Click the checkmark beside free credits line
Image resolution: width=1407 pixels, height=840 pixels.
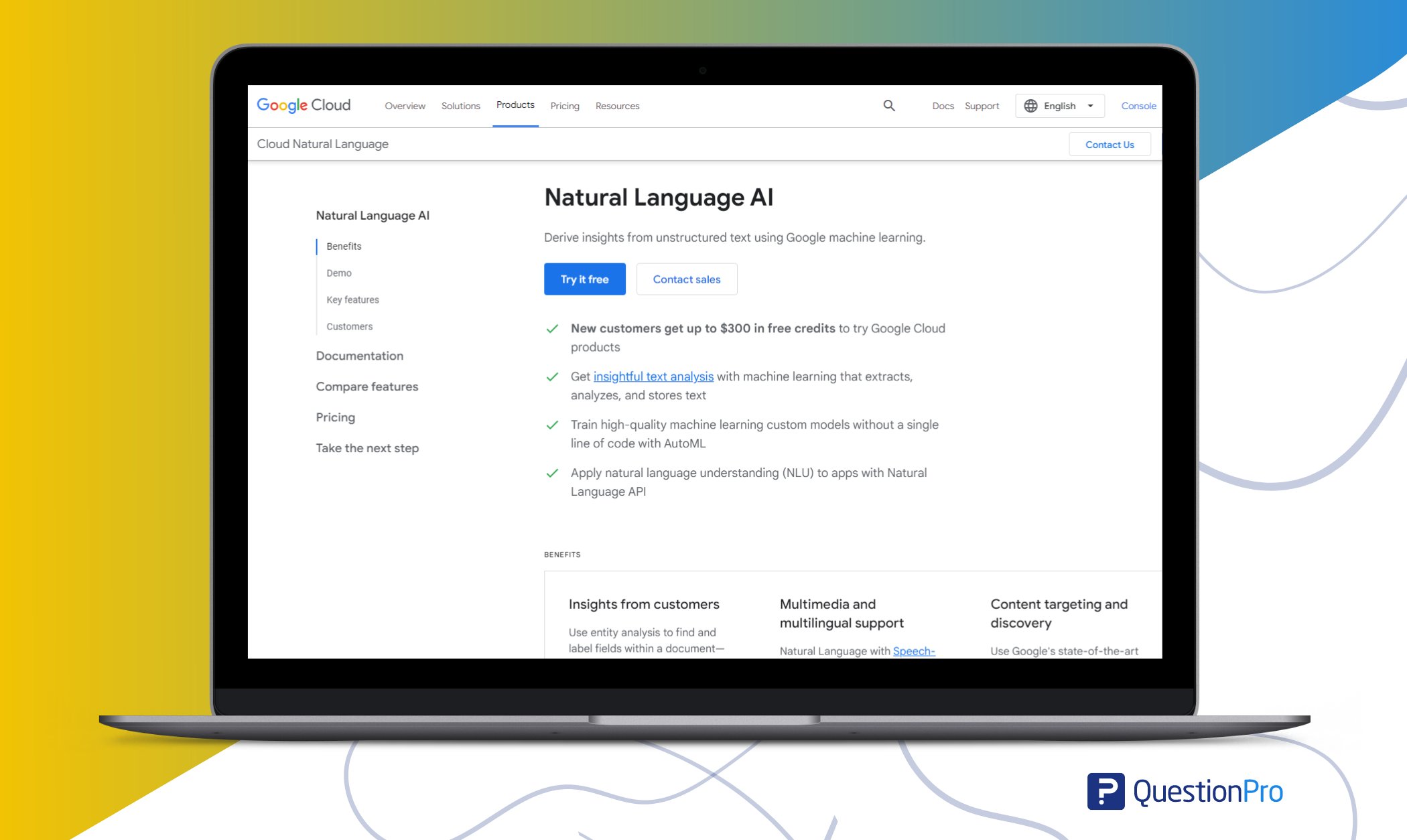click(x=552, y=329)
